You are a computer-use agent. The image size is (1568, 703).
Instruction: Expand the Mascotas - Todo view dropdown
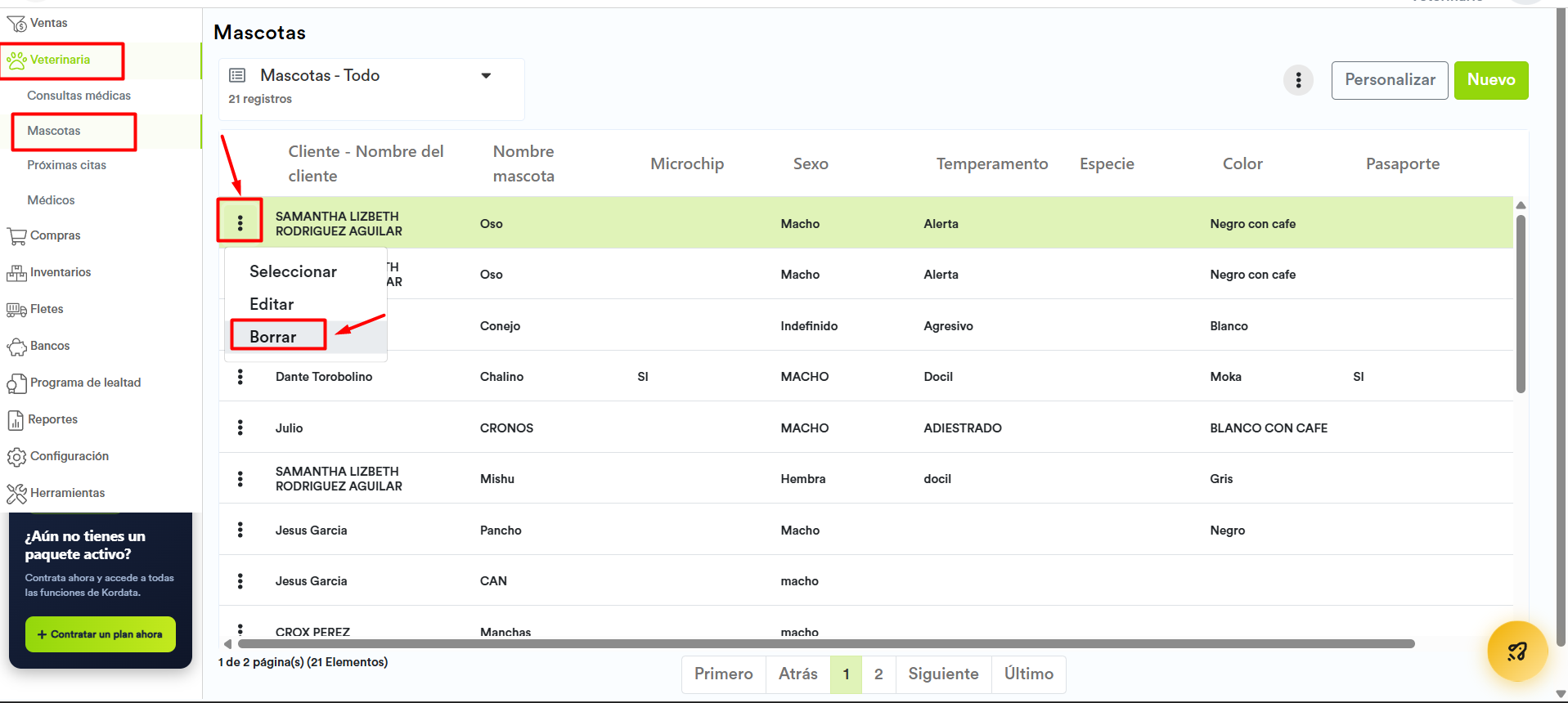(x=486, y=76)
